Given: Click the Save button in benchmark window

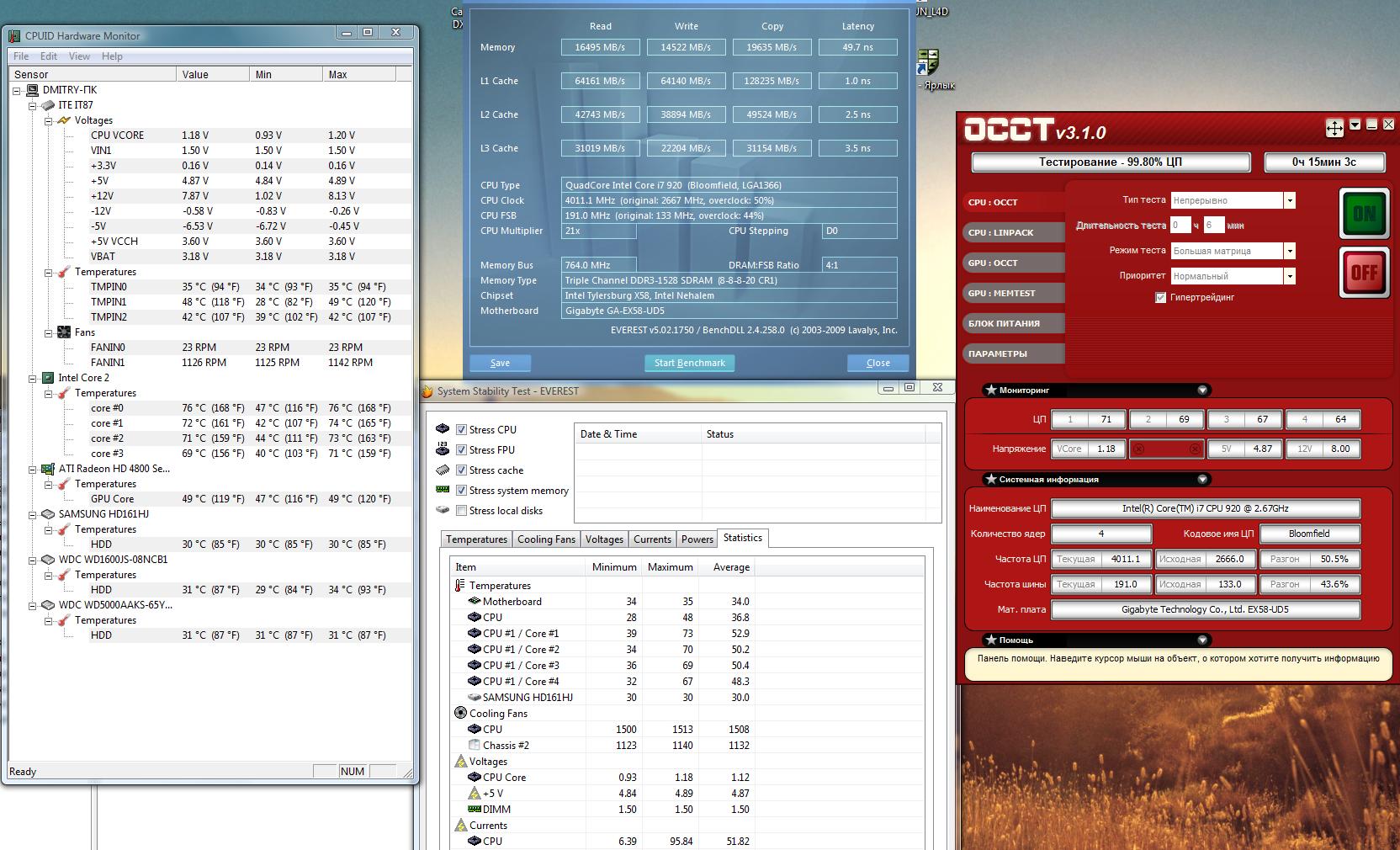Looking at the screenshot, I should pyautogui.click(x=500, y=363).
